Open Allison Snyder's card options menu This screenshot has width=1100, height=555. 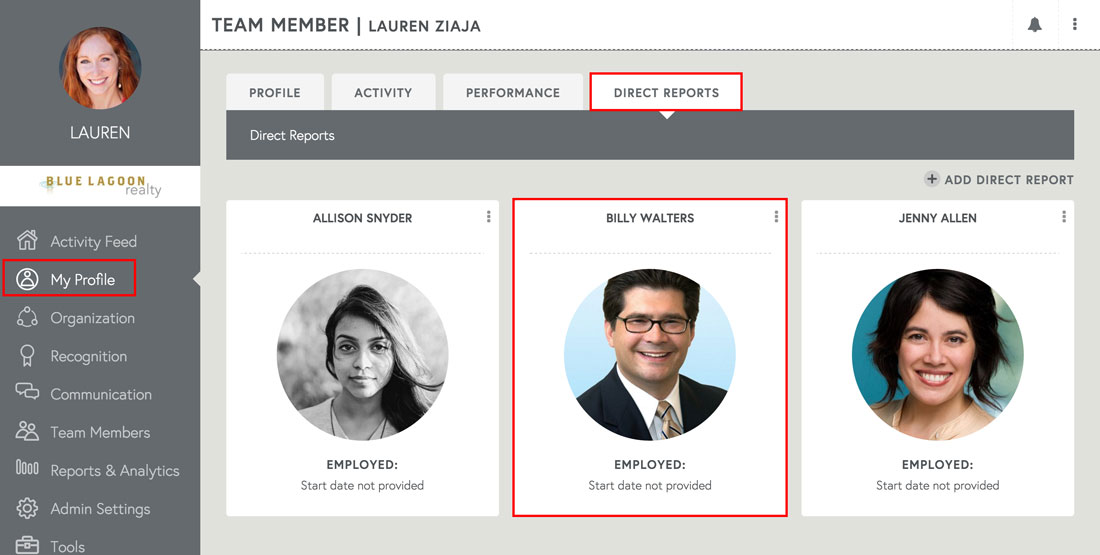(488, 217)
